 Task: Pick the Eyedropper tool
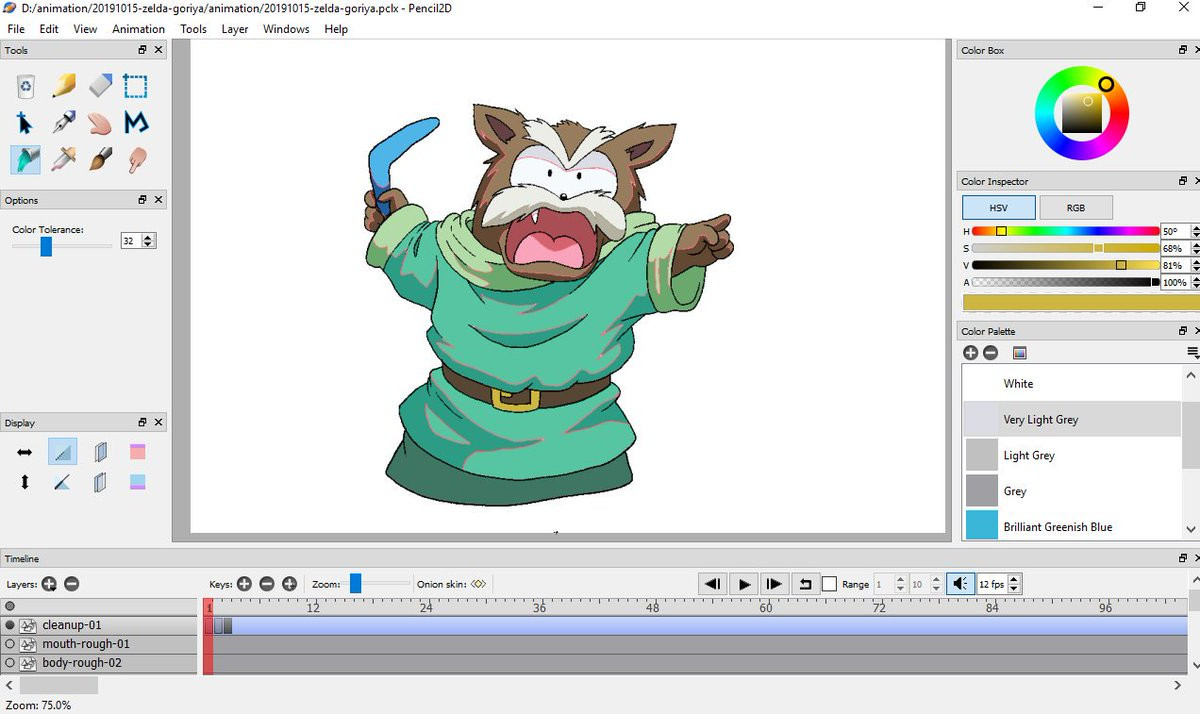[x=64, y=159]
